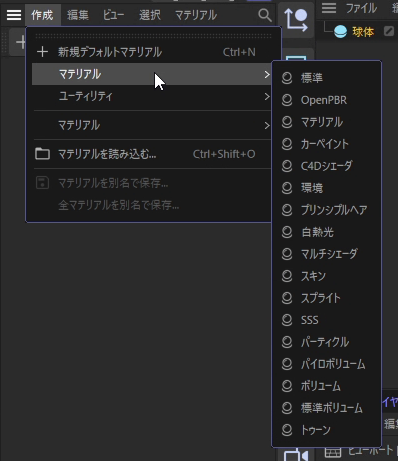Click the material icon next to SSS
The width and height of the screenshot is (398, 461).
[287, 320]
